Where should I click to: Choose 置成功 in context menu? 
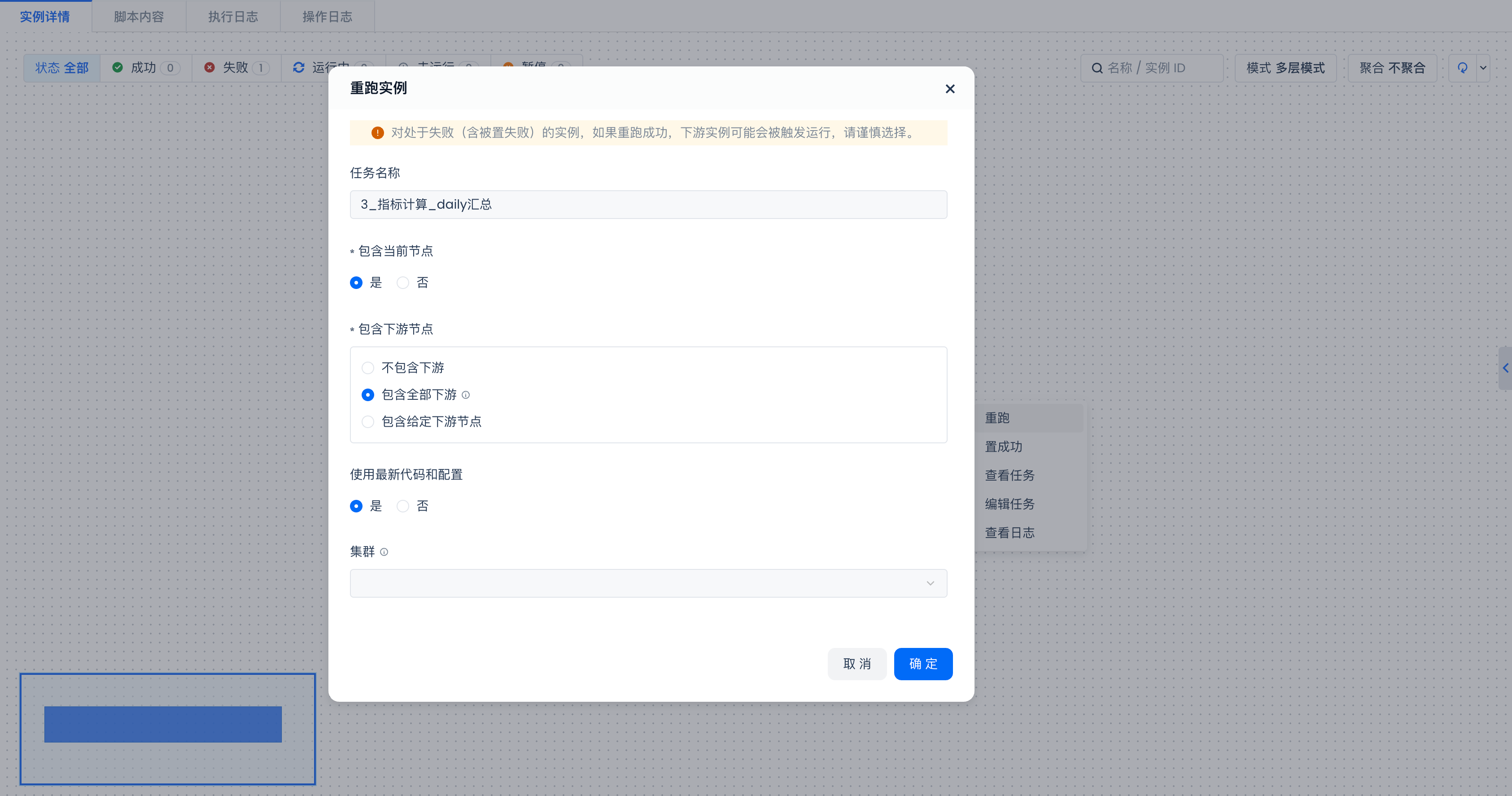1004,447
